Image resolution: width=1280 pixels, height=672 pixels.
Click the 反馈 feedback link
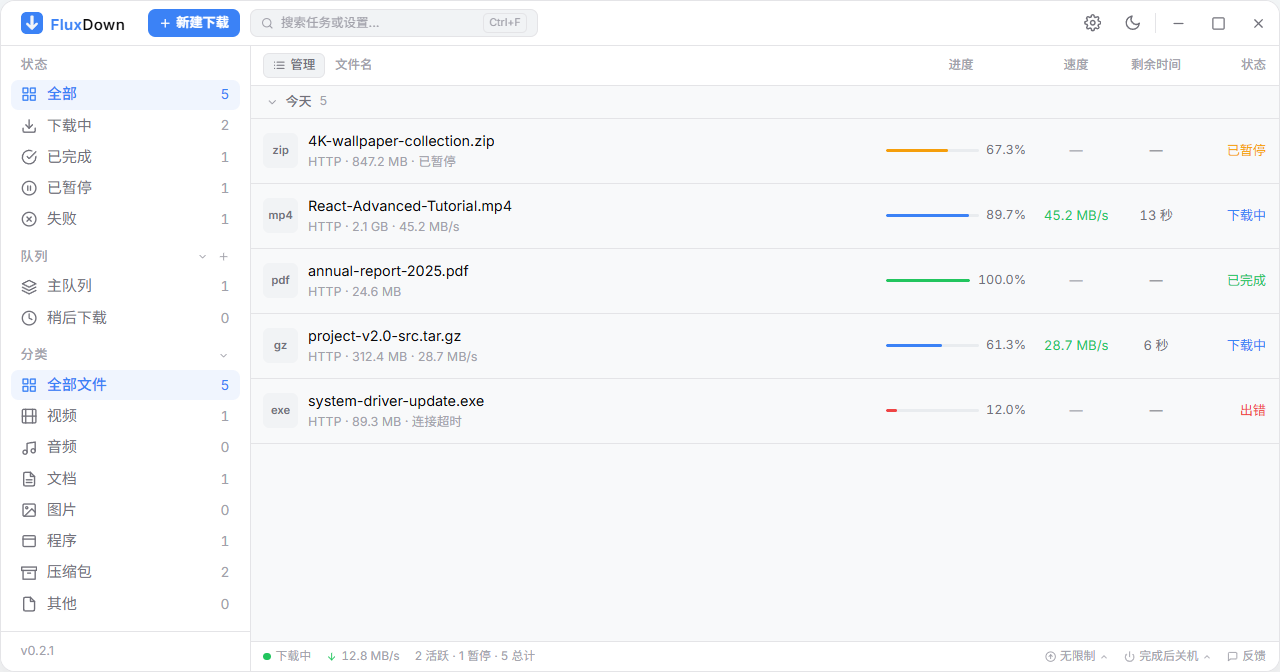click(1246, 656)
